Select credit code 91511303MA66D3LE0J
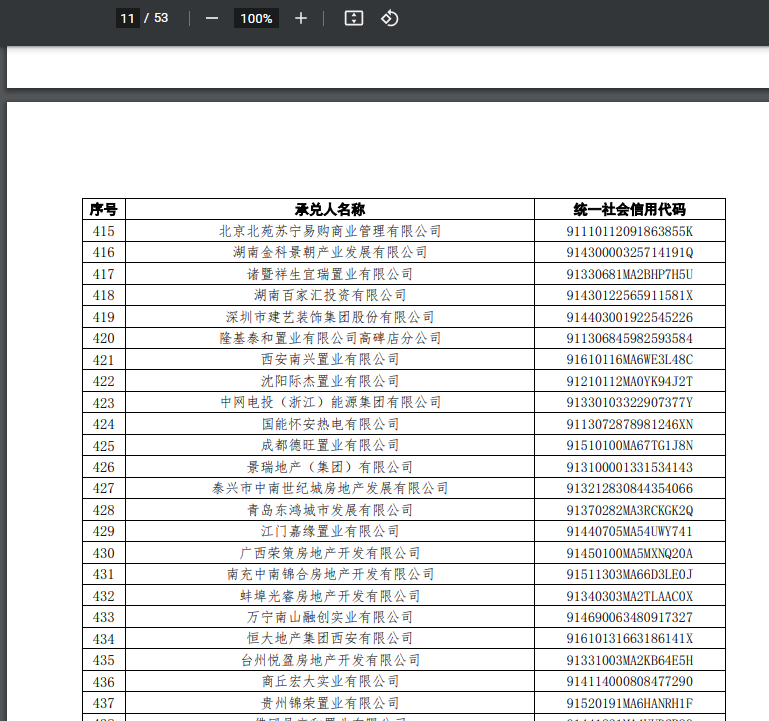The width and height of the screenshot is (769, 721). 630,574
